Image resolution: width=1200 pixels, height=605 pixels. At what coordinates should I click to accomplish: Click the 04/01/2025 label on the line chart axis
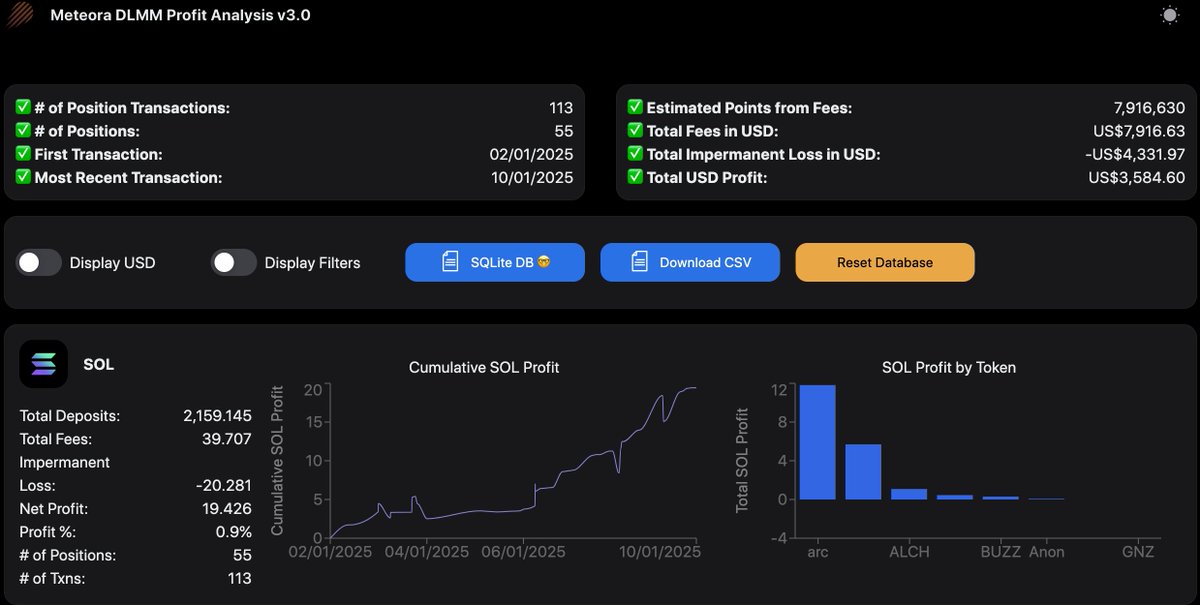[427, 552]
